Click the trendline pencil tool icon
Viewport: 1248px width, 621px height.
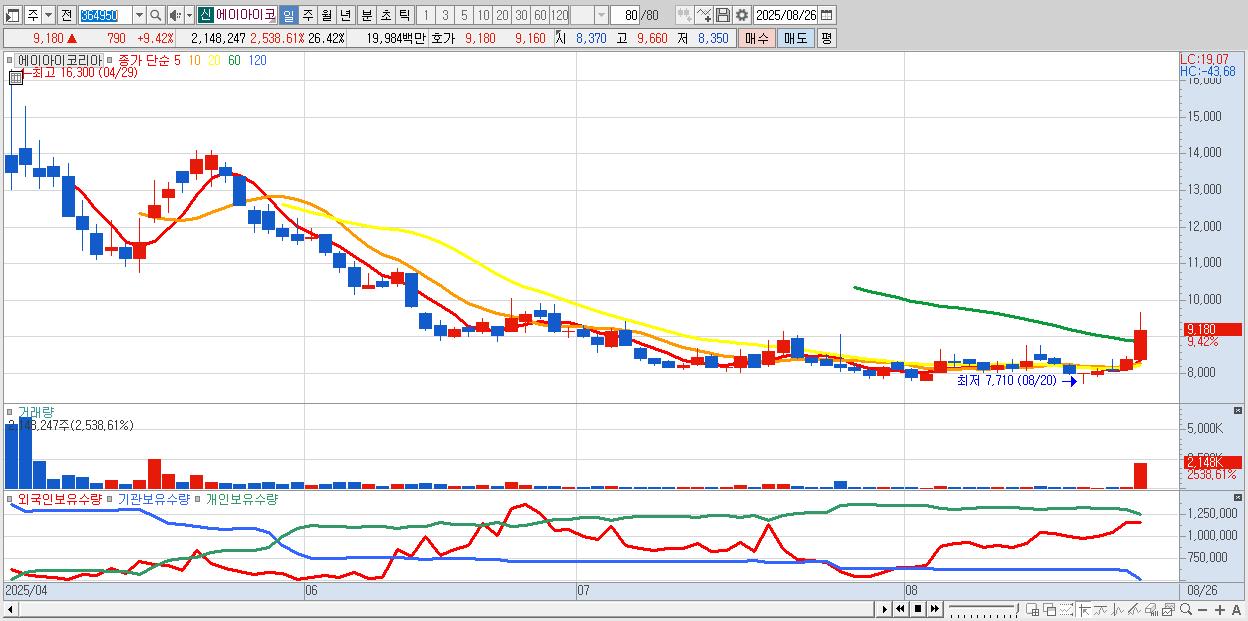(x=1135, y=610)
